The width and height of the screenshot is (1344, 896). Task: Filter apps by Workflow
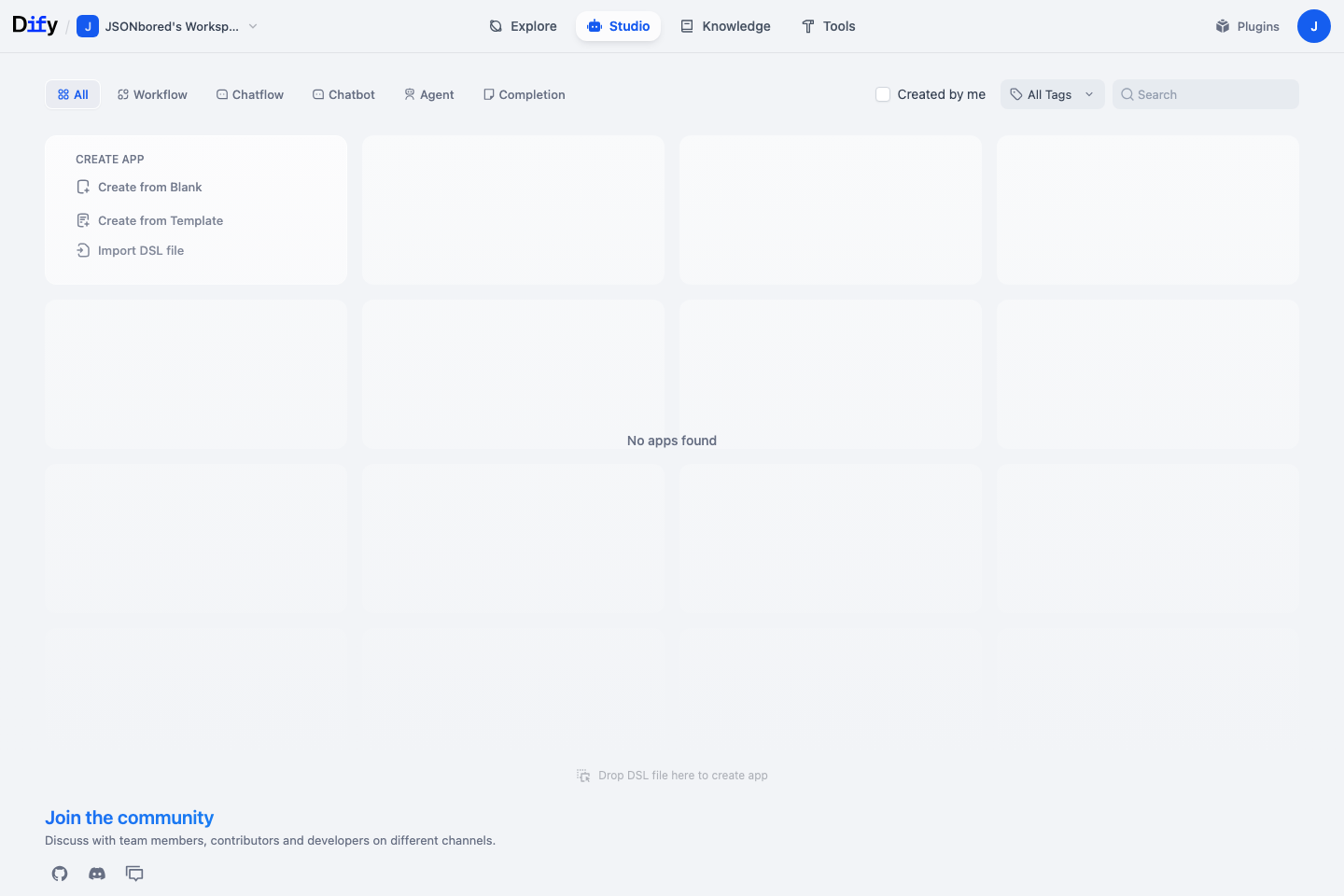point(152,94)
